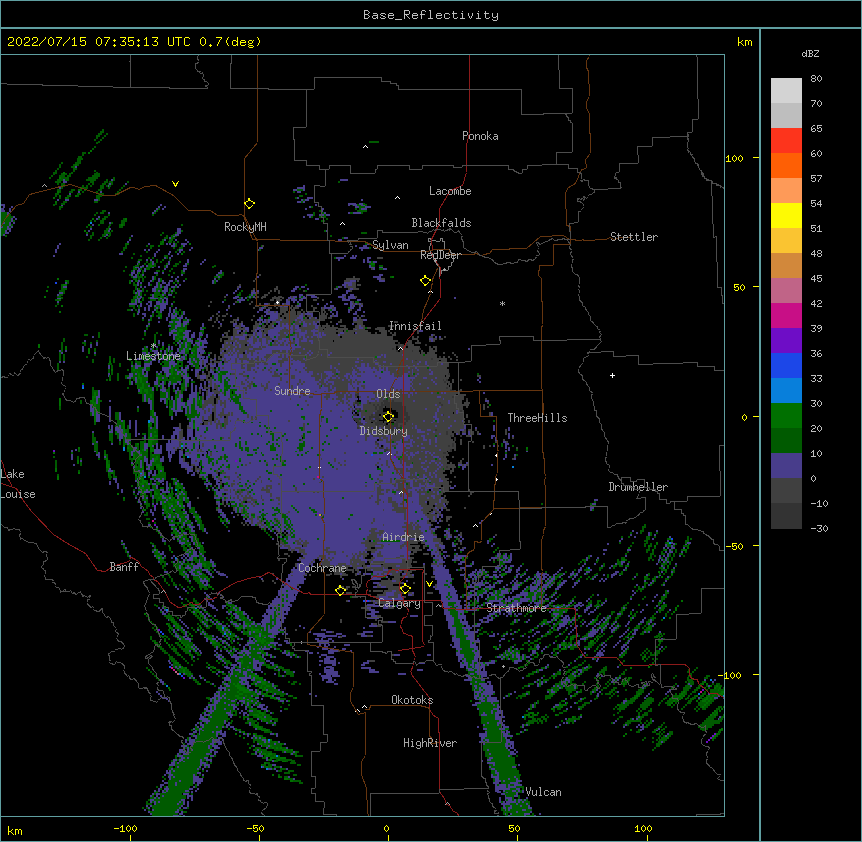
Task: Click the dark blue 33–36 dBZ swatch
Action: pos(786,365)
